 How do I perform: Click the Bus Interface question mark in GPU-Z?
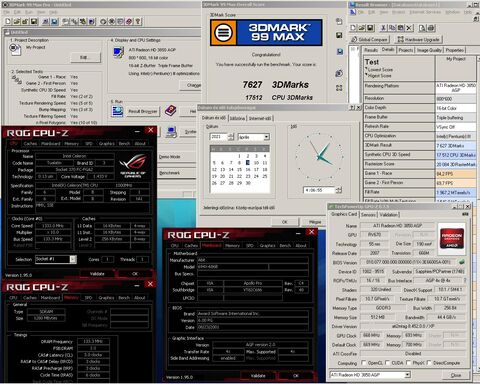465,281
